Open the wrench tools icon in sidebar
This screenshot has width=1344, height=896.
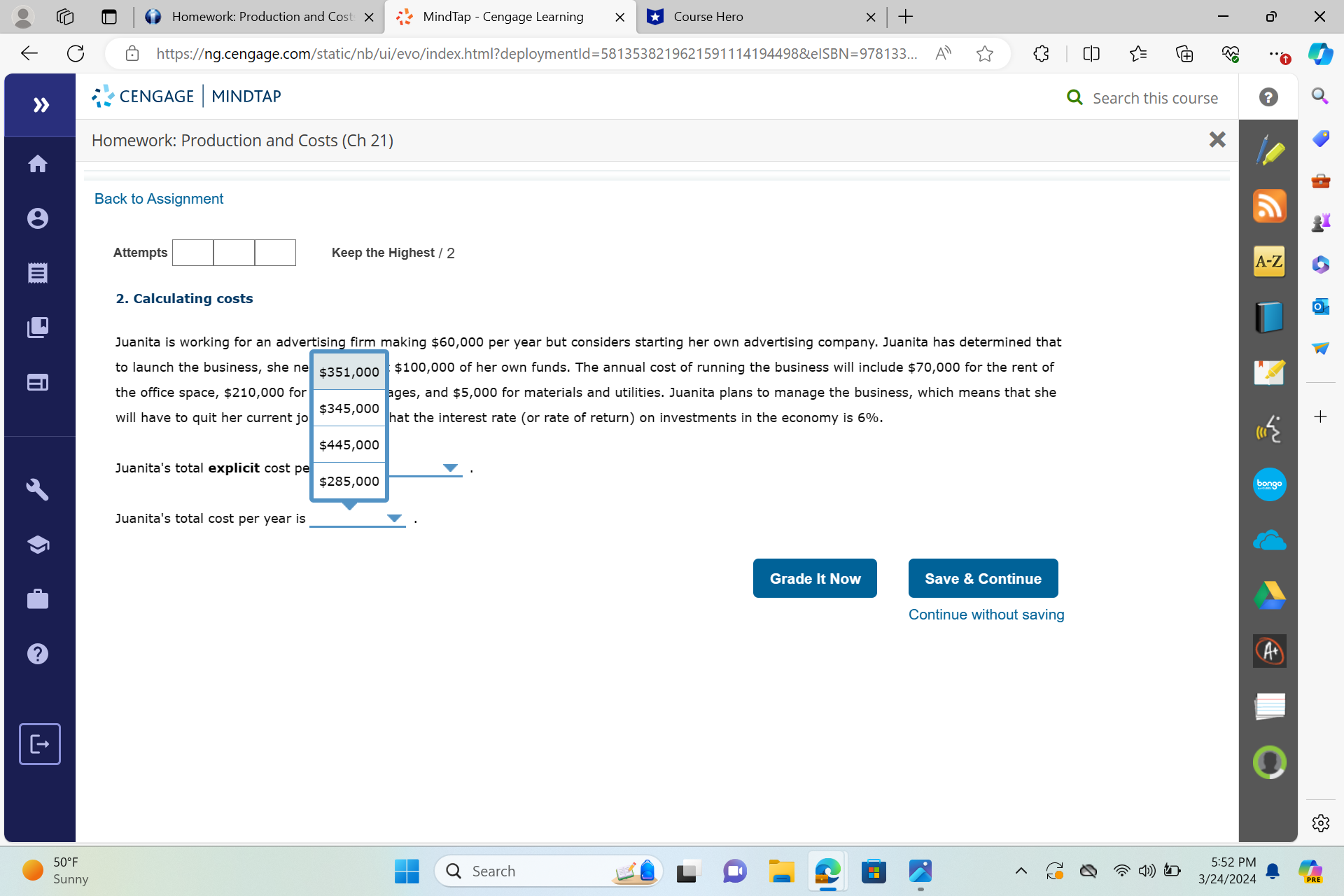[x=38, y=489]
